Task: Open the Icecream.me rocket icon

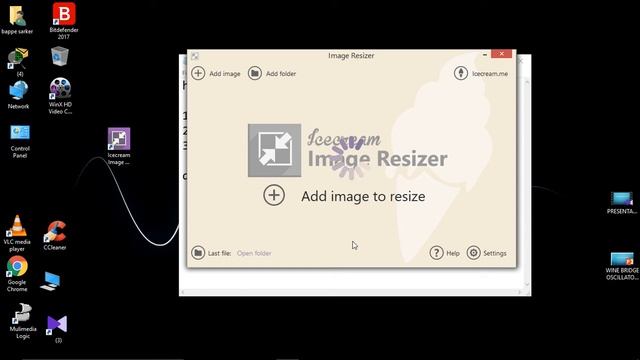Action: (461, 73)
